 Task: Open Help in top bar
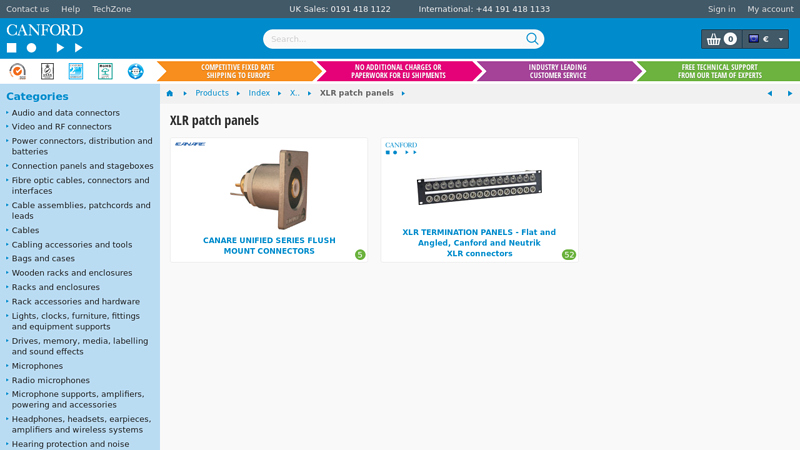tap(70, 9)
